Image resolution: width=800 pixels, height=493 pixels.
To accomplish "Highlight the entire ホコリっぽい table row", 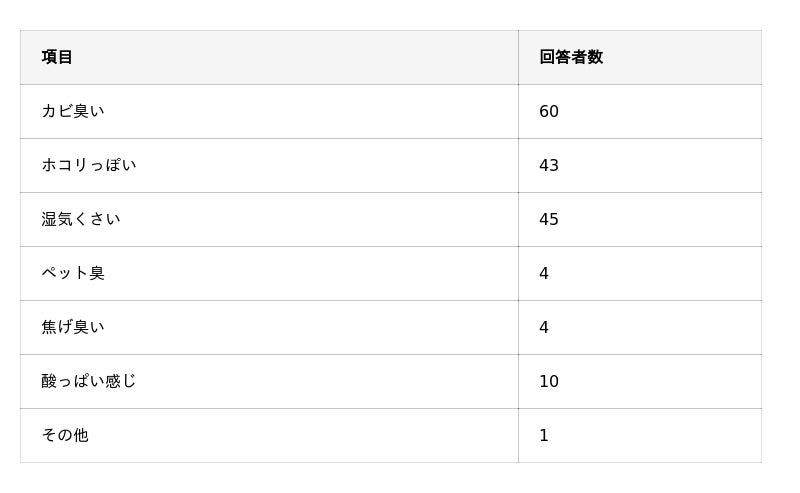I will (300, 165).
